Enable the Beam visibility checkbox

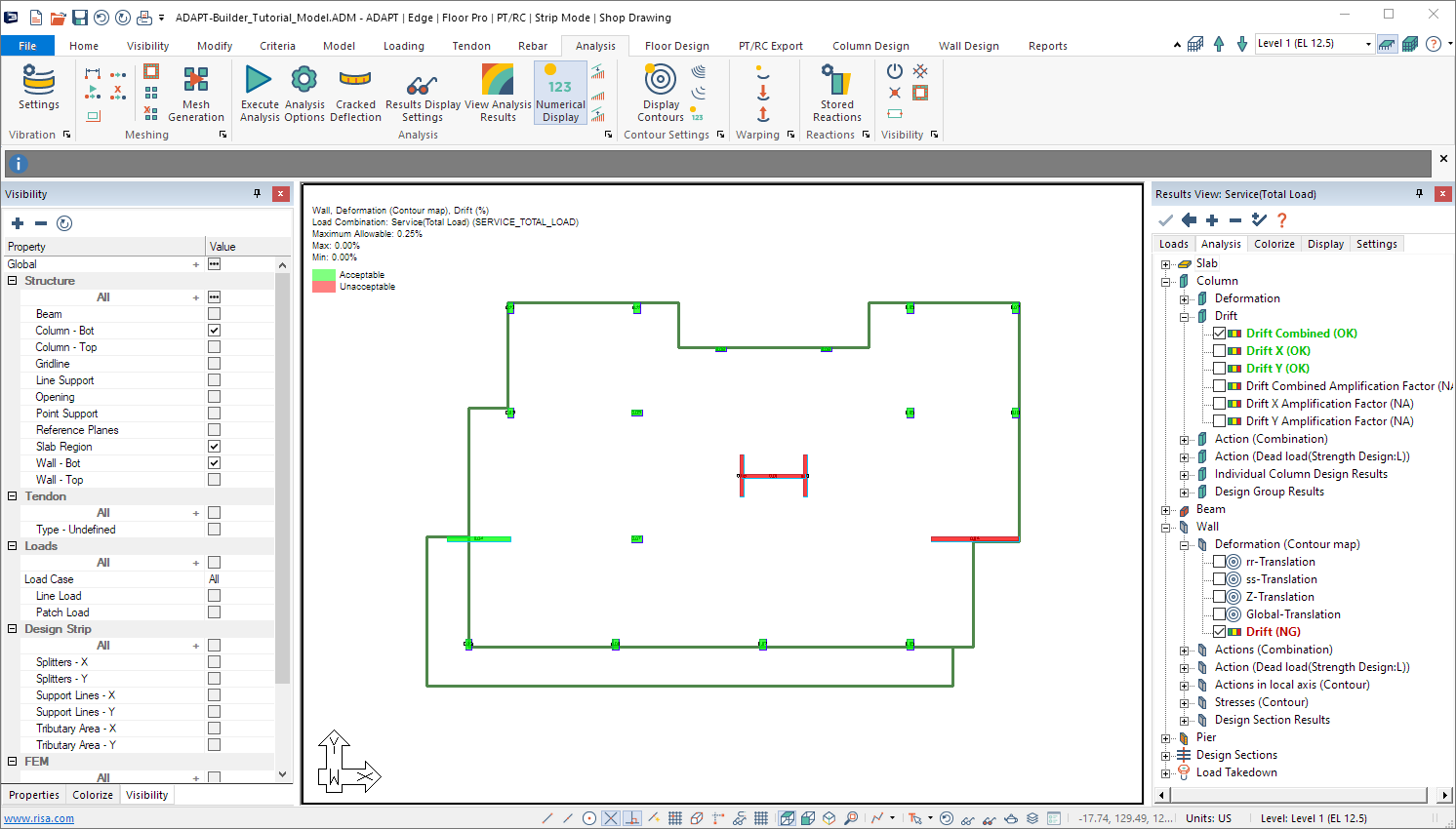214,314
